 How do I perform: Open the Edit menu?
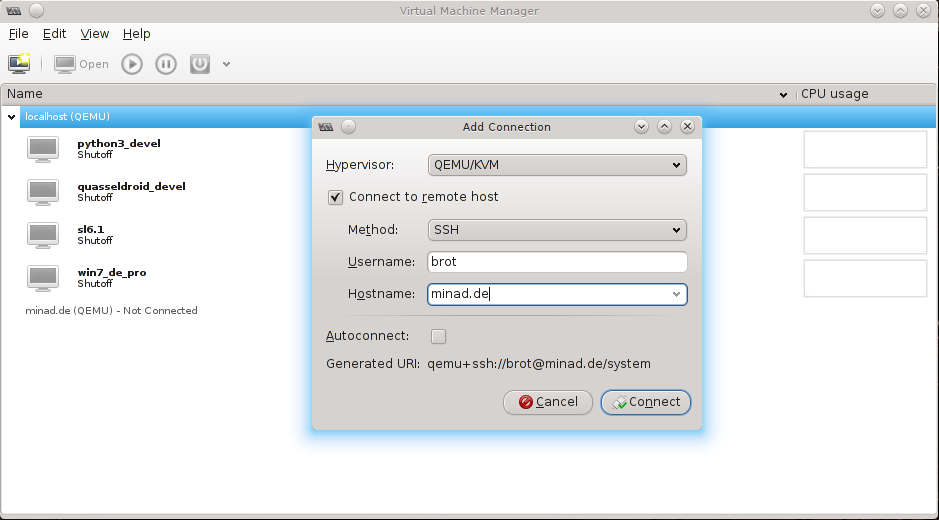[54, 34]
